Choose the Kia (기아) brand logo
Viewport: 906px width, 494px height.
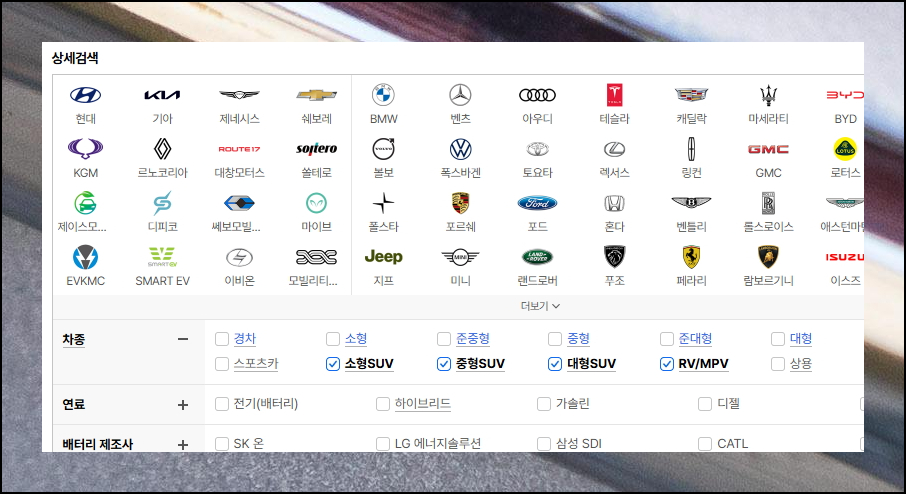162,95
